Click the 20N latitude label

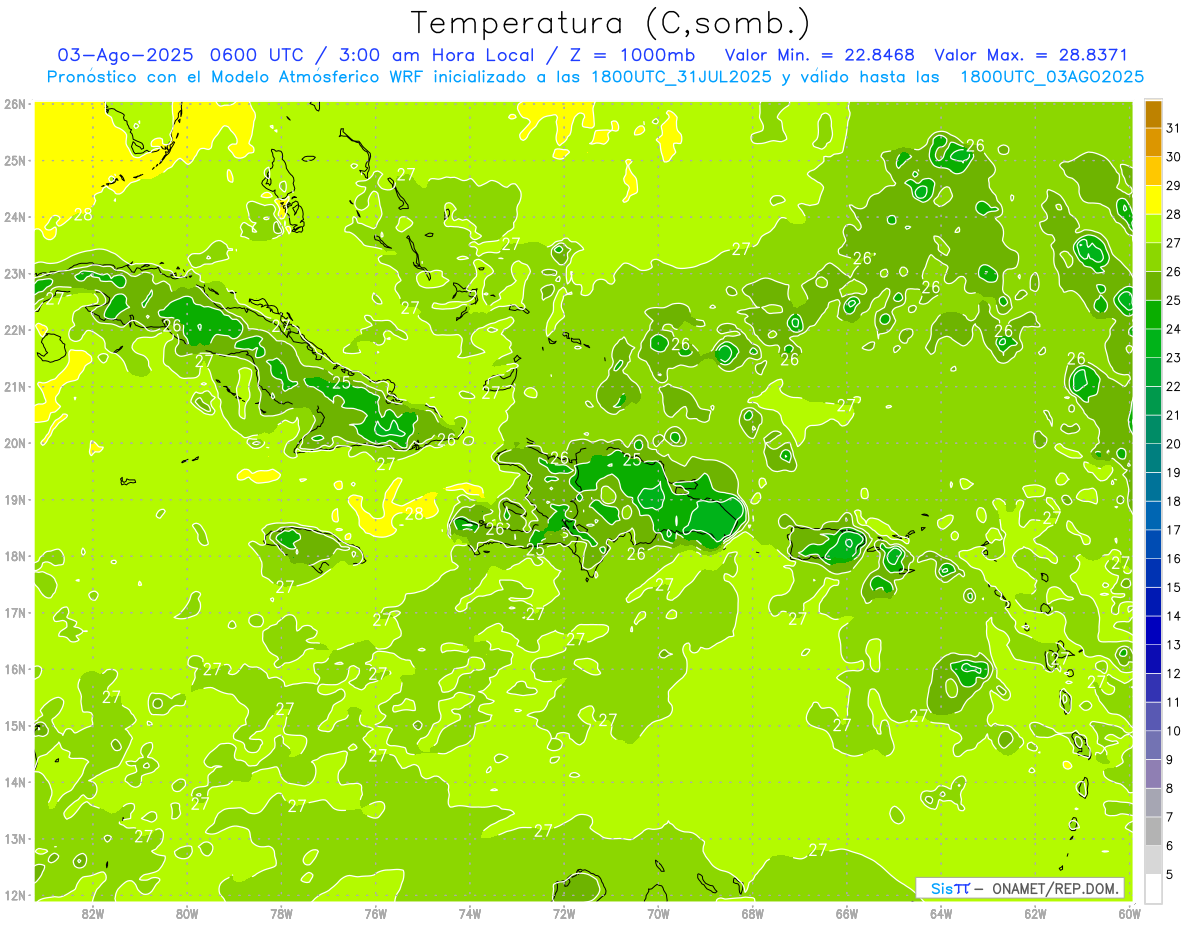click(x=15, y=443)
